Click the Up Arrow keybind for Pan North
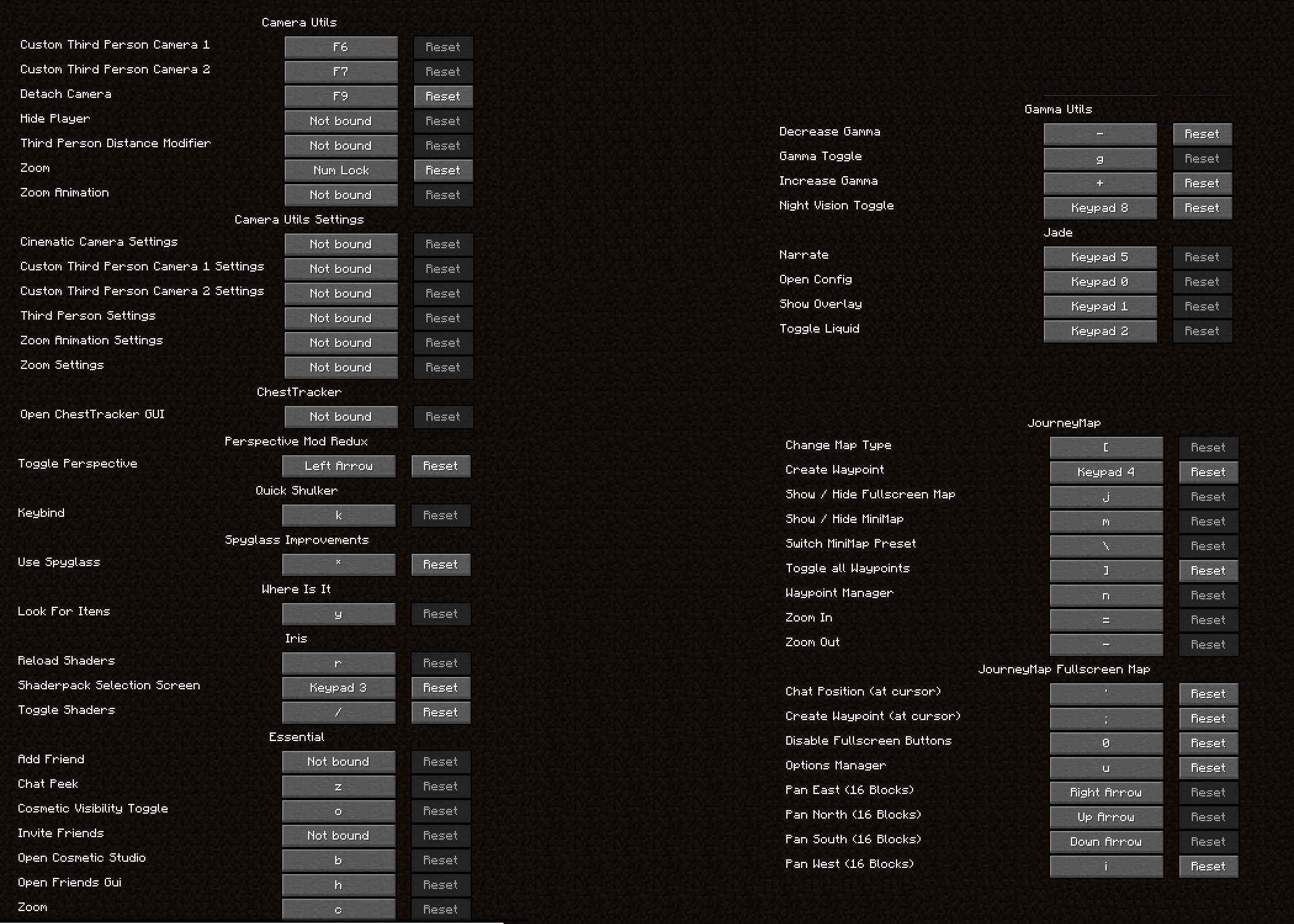The width and height of the screenshot is (1294, 924). (1106, 817)
